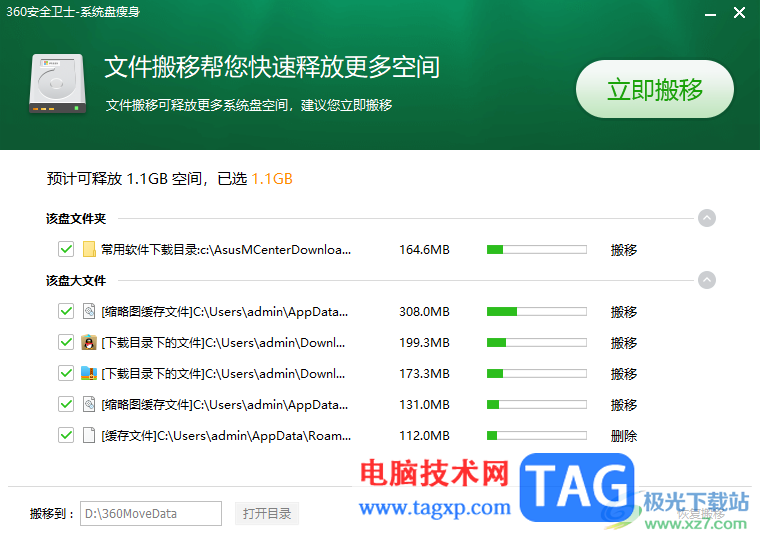Viewport: 760px width, 540px height.
Task: Click the 搬移到 path input field
Action: point(151,513)
